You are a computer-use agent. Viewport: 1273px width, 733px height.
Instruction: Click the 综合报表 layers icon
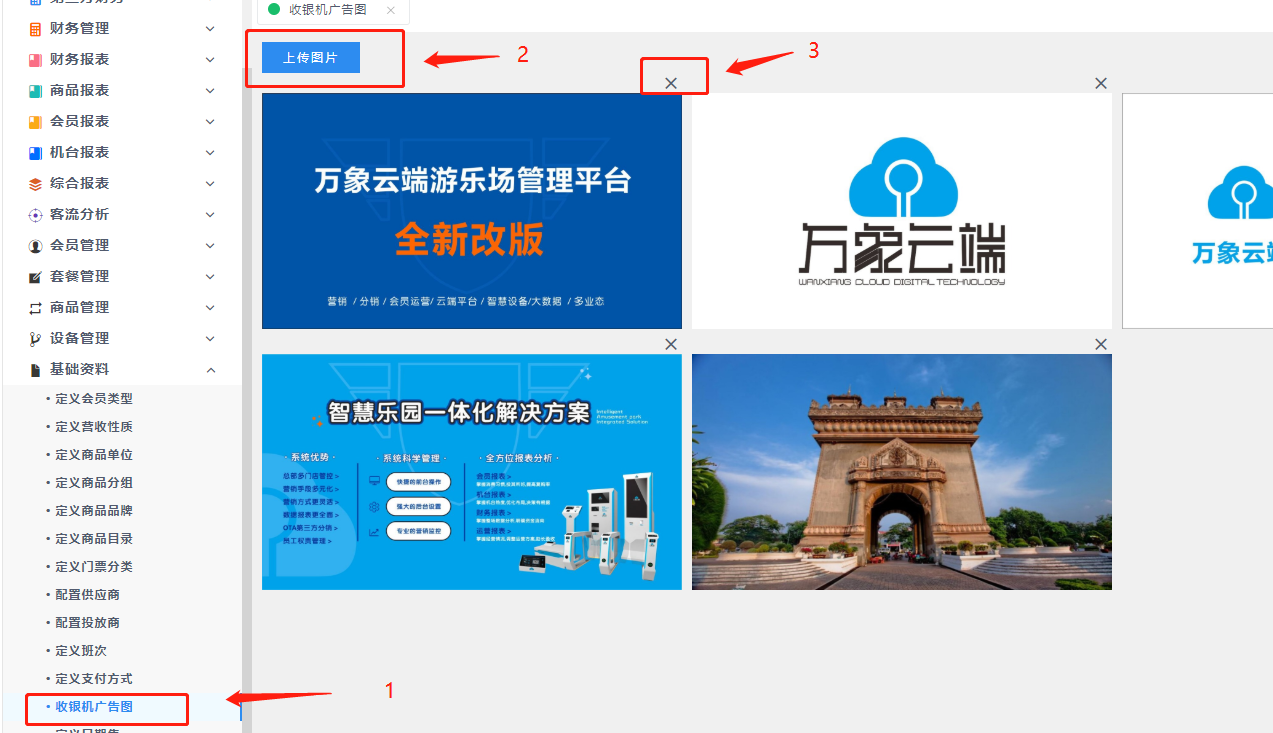point(36,184)
